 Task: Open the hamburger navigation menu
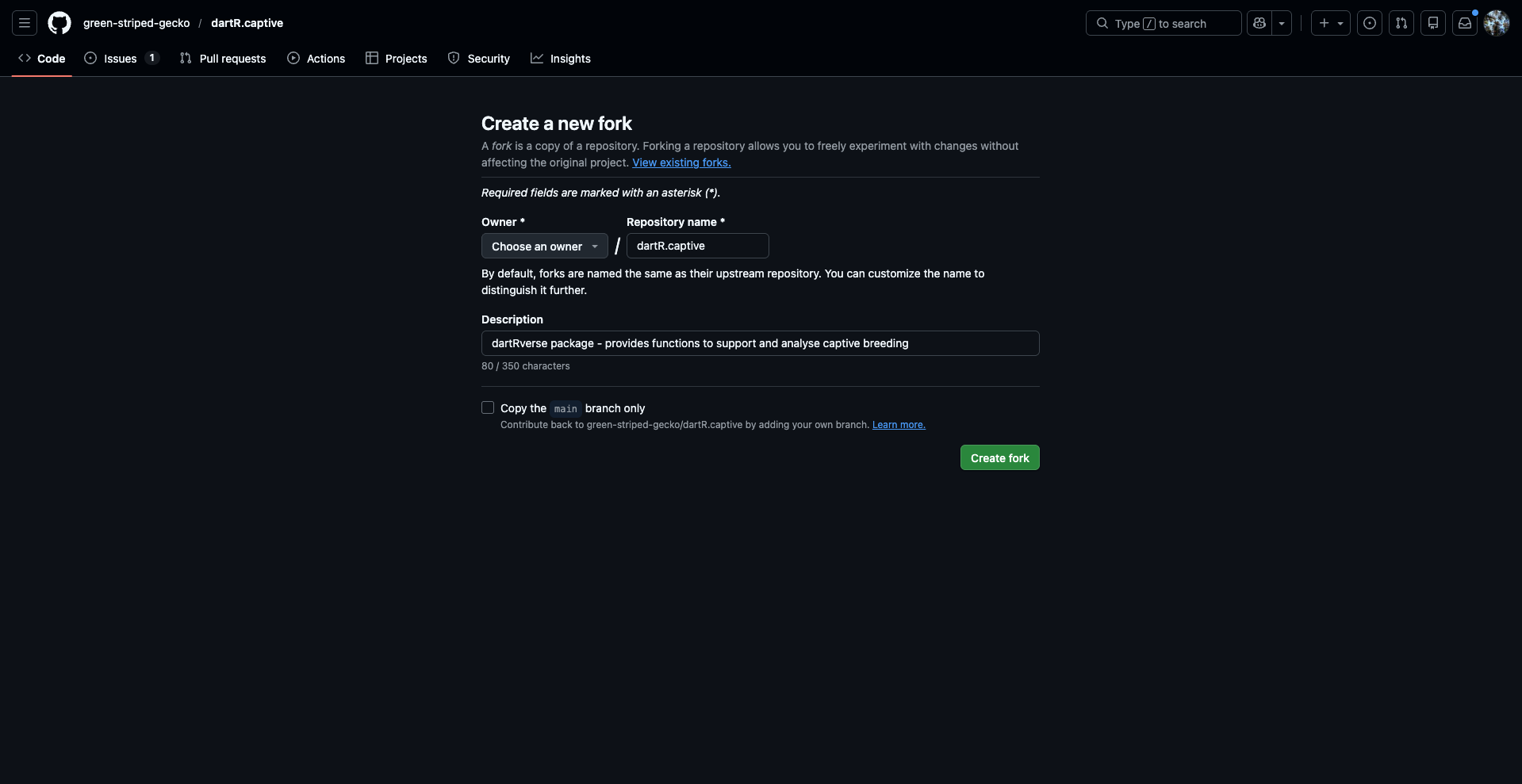[x=25, y=23]
